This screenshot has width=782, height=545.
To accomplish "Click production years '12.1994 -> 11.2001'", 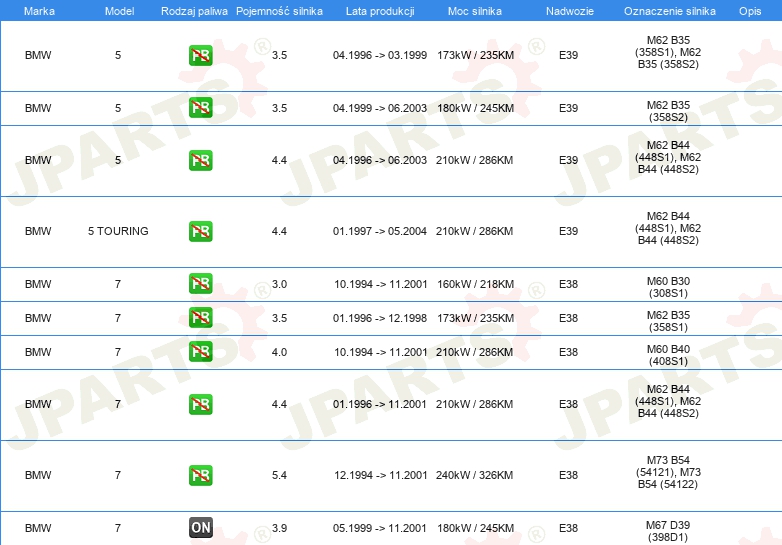I will click(x=381, y=475).
